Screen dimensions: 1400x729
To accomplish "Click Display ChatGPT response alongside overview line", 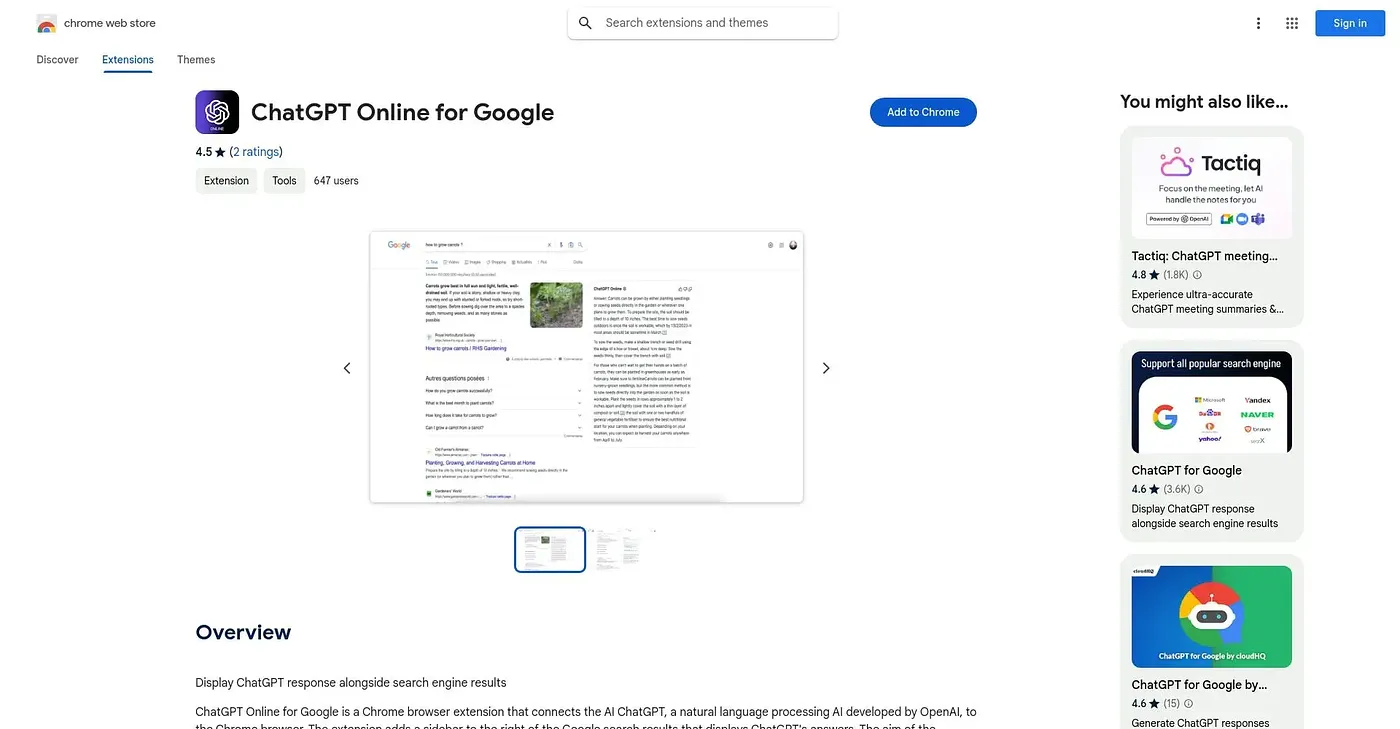I will pyautogui.click(x=351, y=683).
